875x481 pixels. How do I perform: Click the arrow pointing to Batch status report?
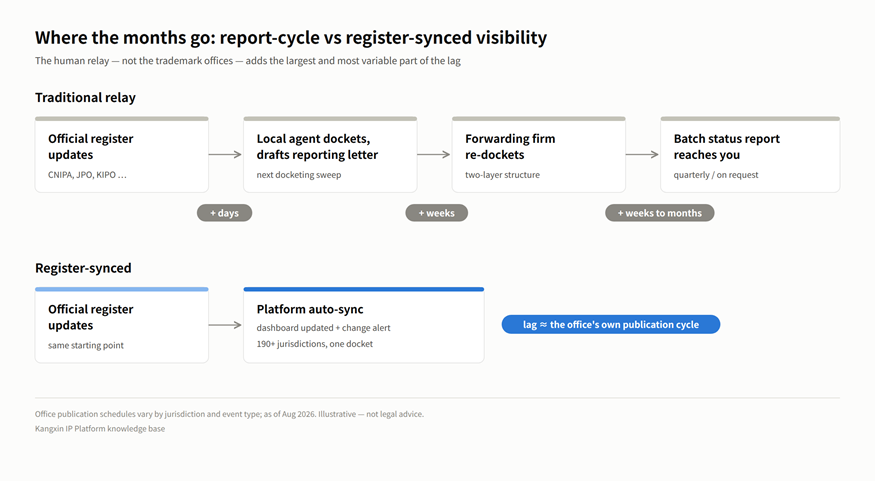(642, 155)
